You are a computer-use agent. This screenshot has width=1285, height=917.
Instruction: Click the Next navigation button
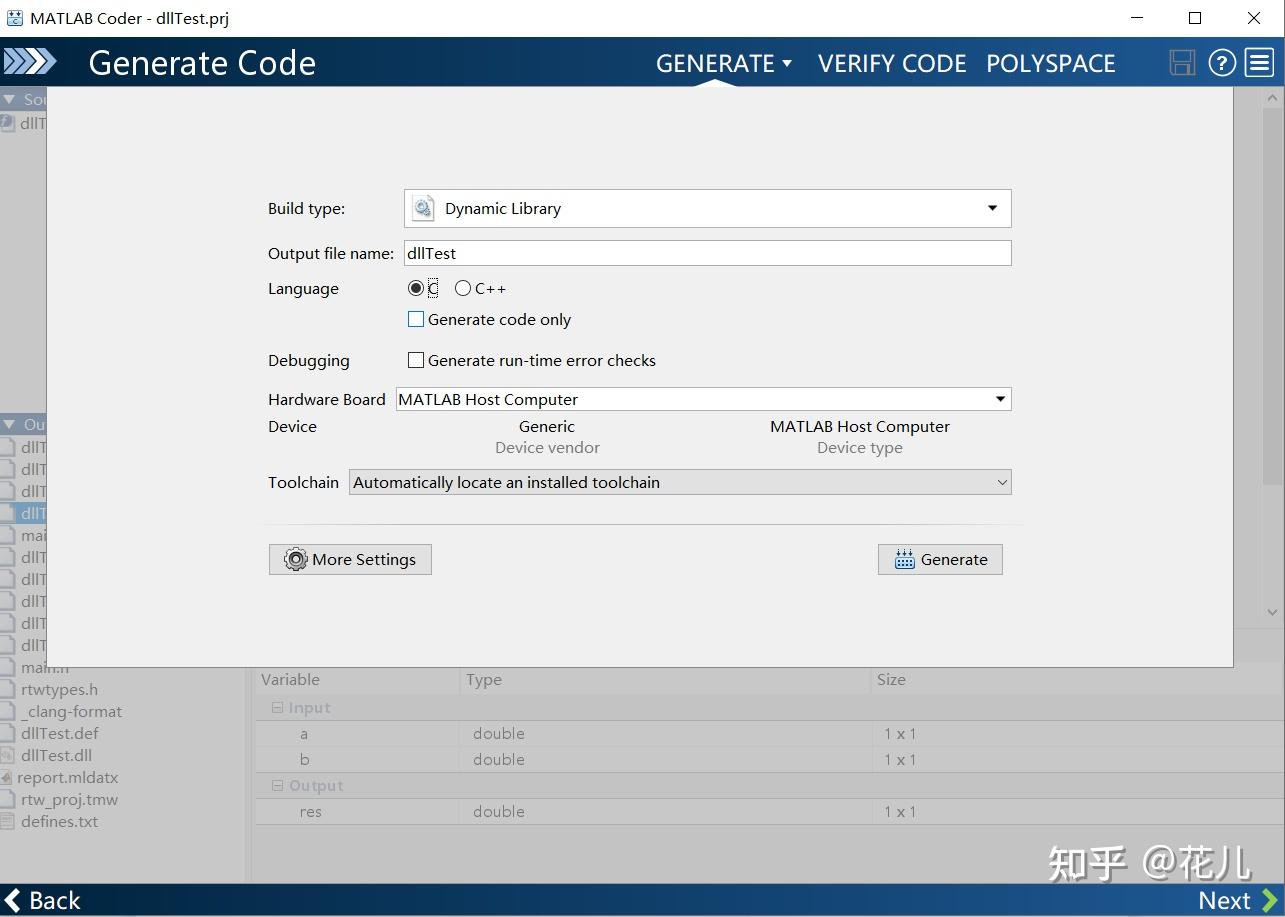[1226, 899]
